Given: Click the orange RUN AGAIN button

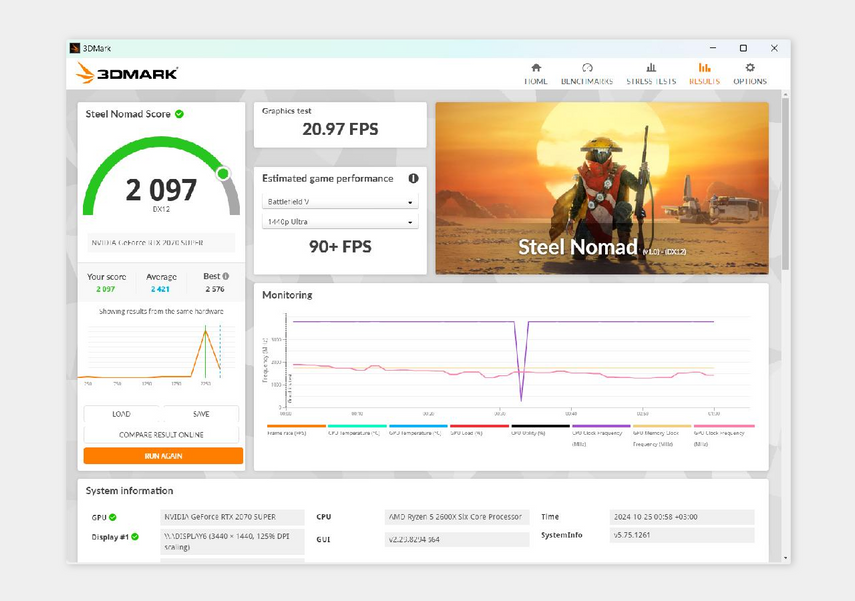Looking at the screenshot, I should pyautogui.click(x=163, y=456).
